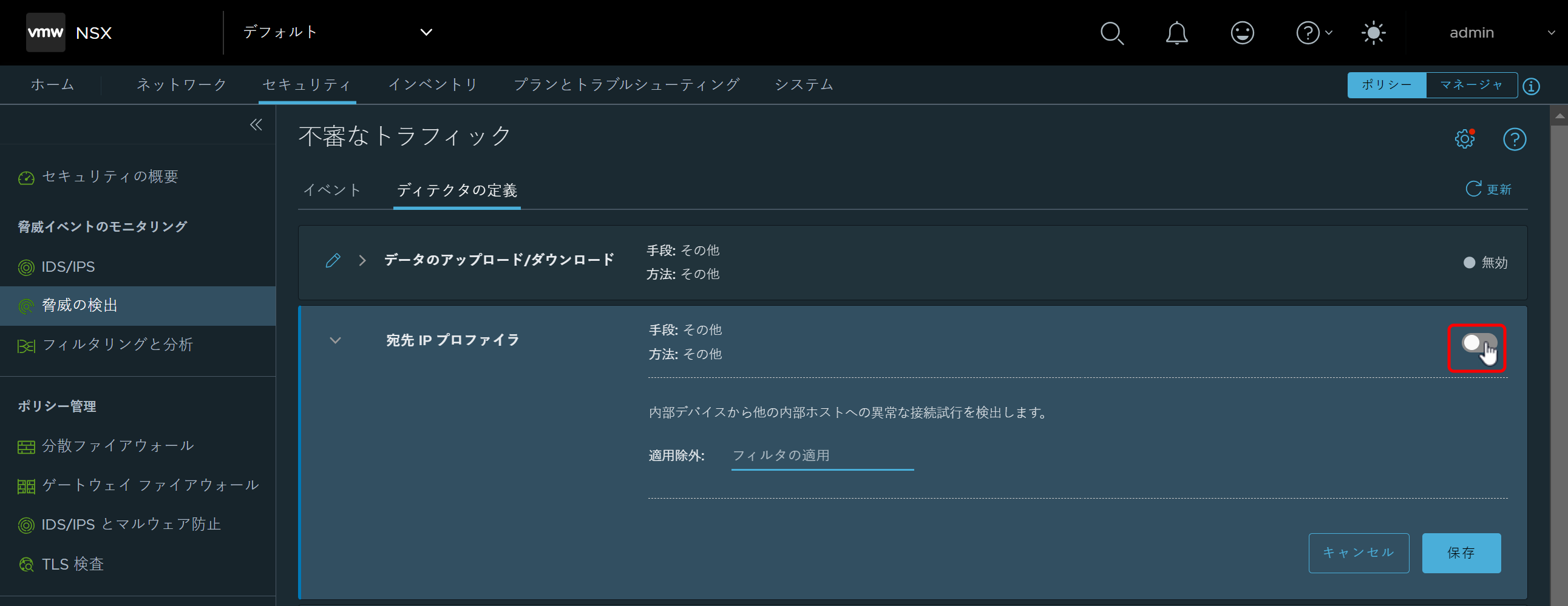Viewport: 1568px width, 606px height.
Task: Collapse 宛先 IP プロファイラ row chevron
Action: (x=334, y=340)
